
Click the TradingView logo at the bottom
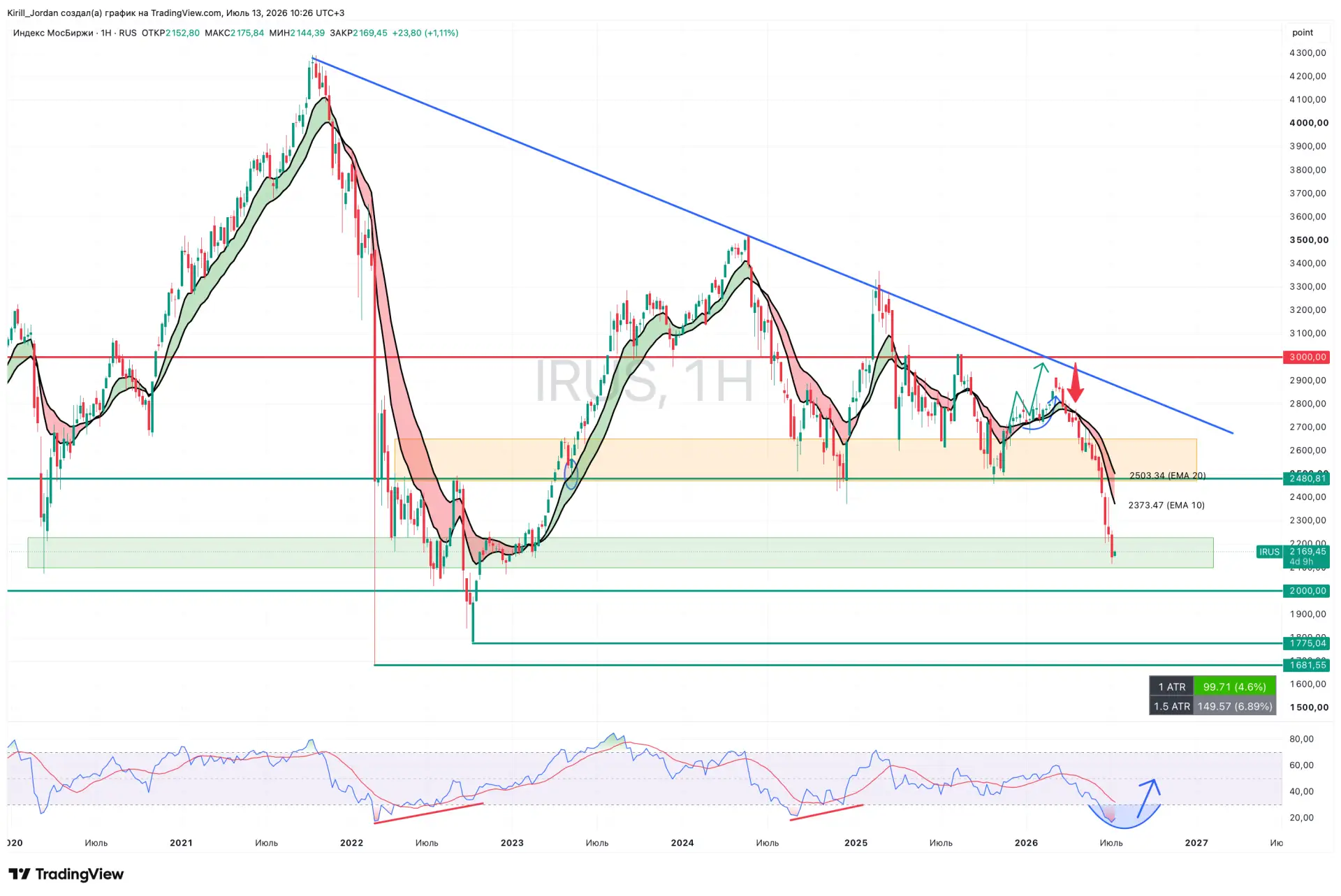pos(66,874)
